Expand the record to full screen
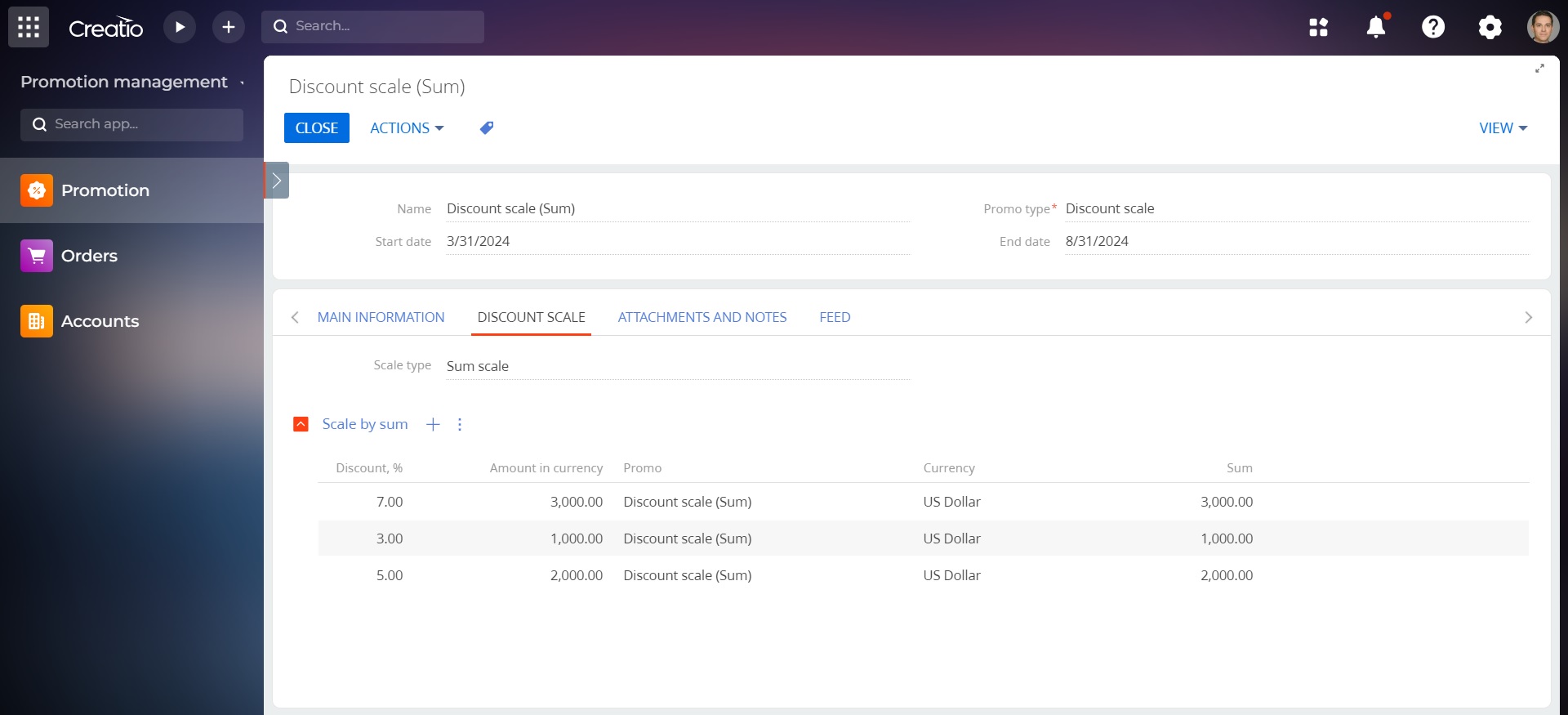Viewport: 1568px width, 715px height. (x=1539, y=69)
